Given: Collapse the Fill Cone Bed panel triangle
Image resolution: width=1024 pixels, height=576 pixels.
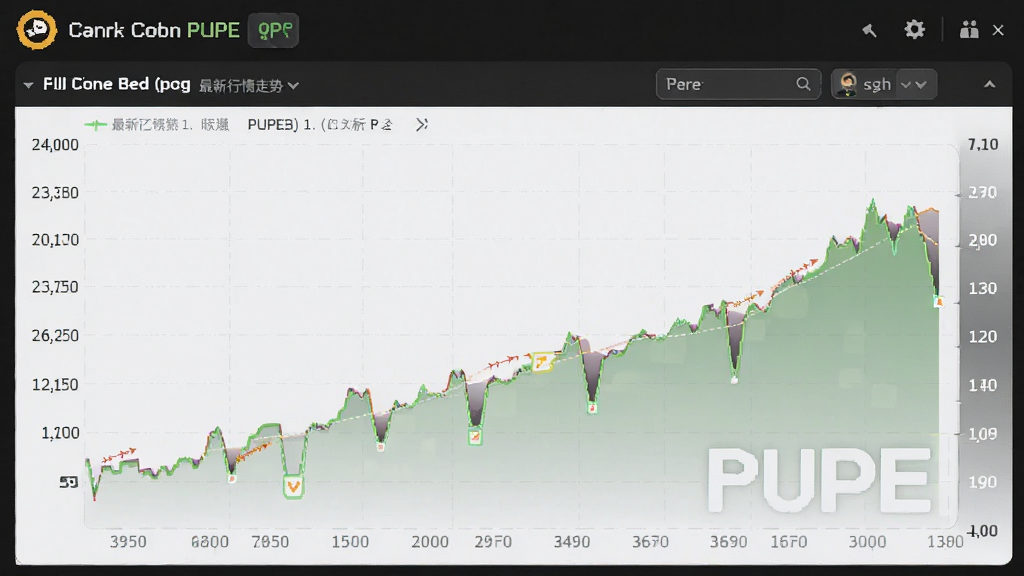Looking at the screenshot, I should [28, 85].
